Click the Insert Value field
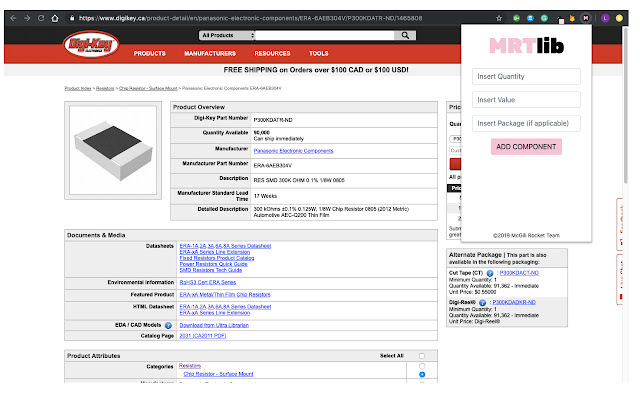This screenshot has width=640, height=400. point(526,100)
